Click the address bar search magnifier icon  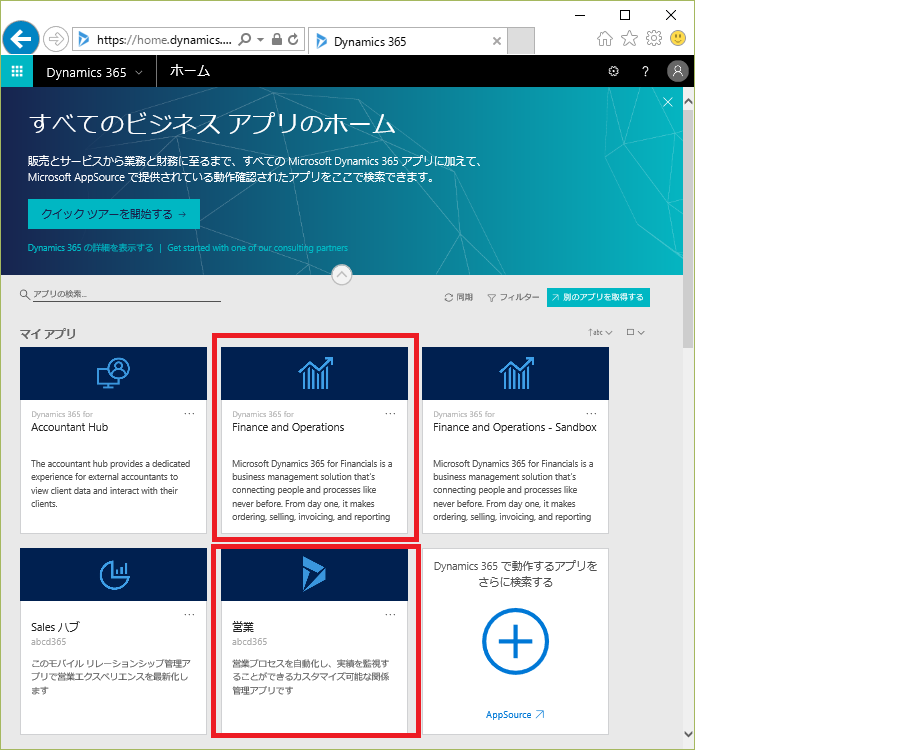pos(245,39)
